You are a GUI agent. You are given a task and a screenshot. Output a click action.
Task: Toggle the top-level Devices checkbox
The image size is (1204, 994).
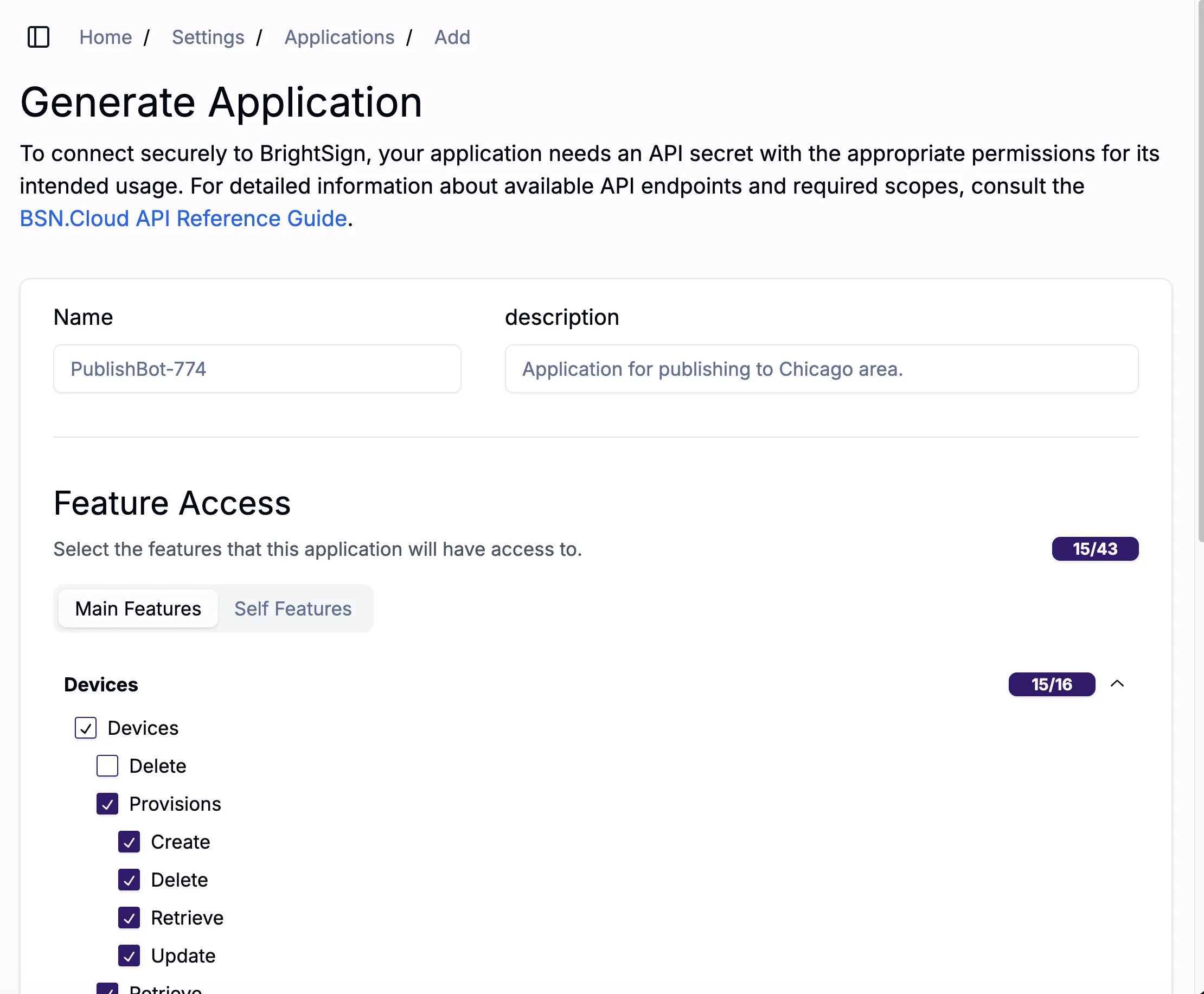(x=86, y=728)
